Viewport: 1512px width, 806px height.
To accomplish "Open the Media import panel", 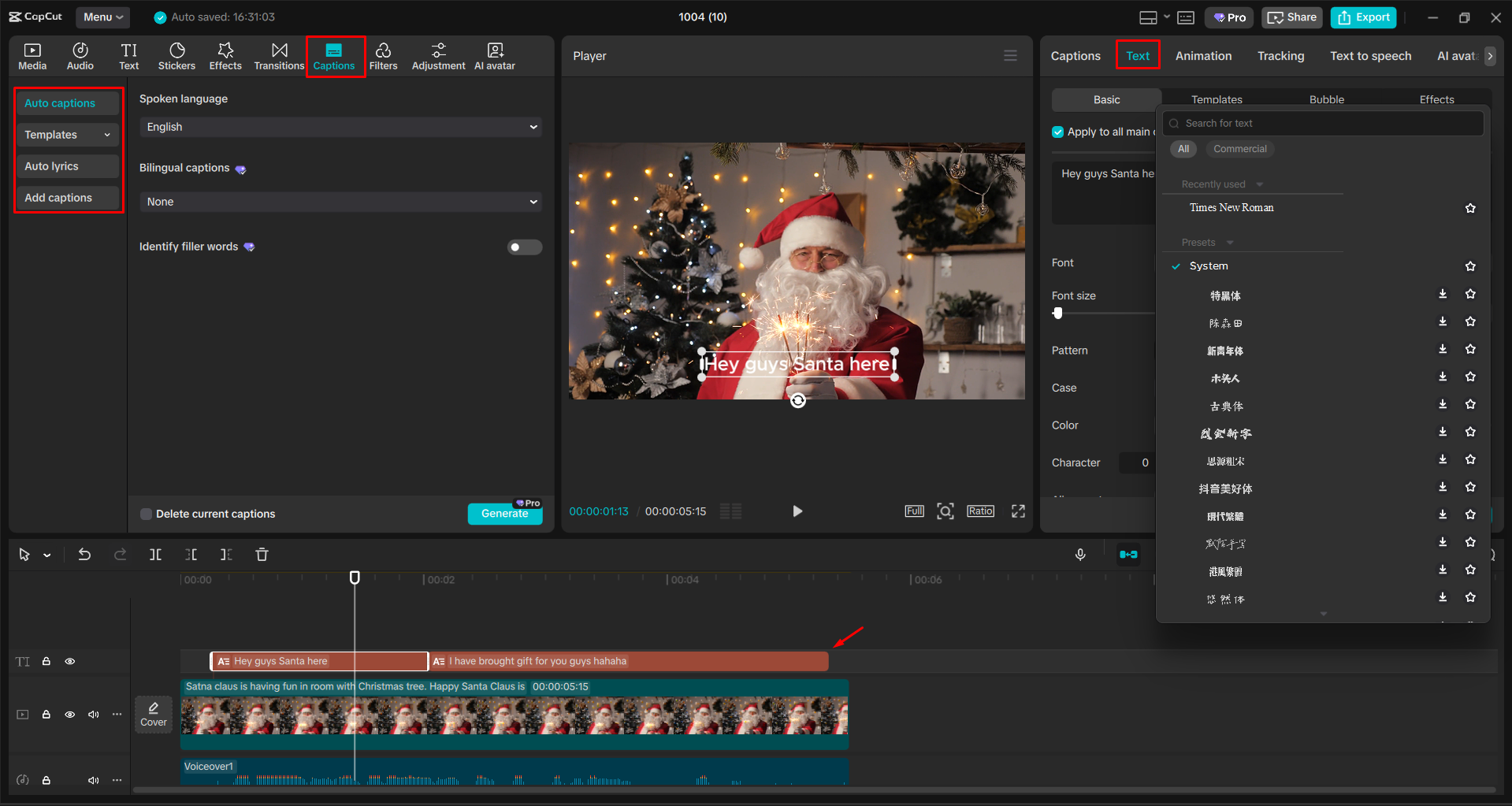I will click(32, 55).
